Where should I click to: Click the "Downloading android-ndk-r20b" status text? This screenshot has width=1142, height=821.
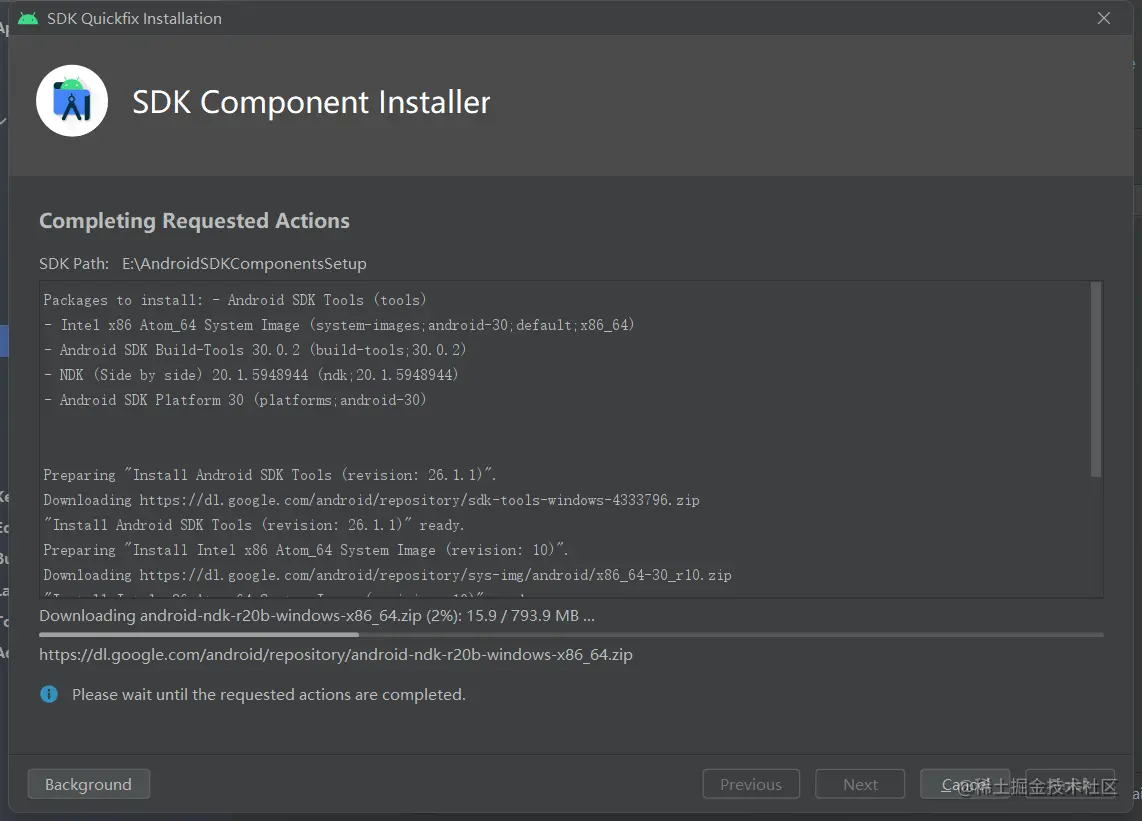point(316,615)
